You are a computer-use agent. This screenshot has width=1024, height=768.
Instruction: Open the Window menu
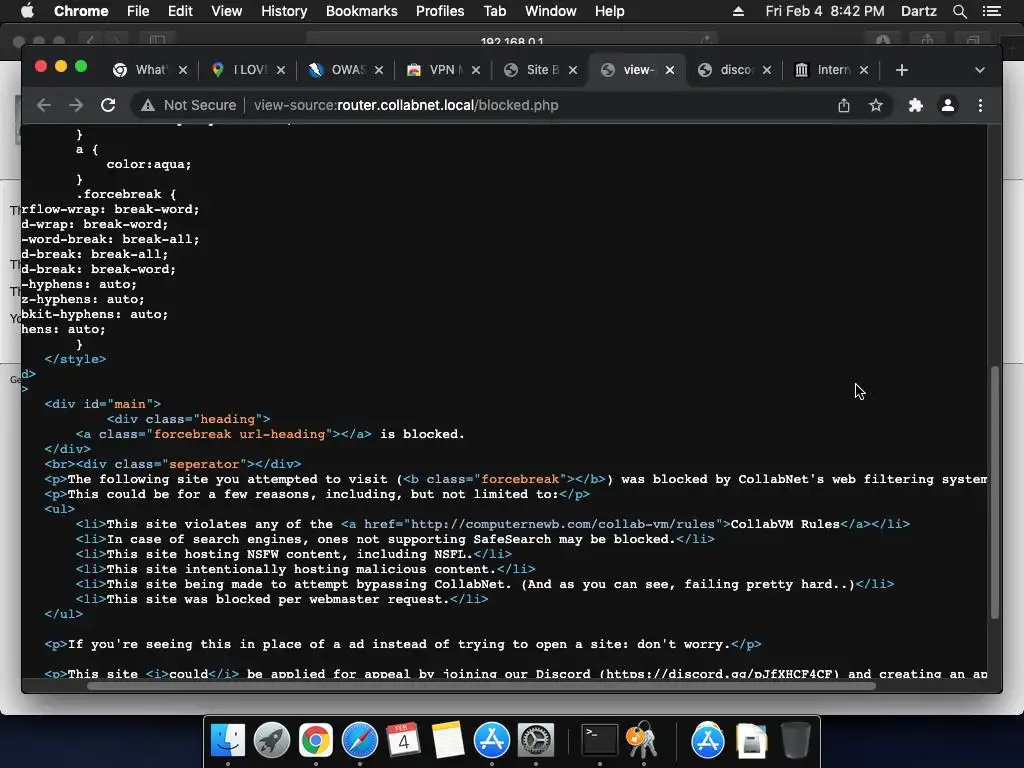[551, 11]
